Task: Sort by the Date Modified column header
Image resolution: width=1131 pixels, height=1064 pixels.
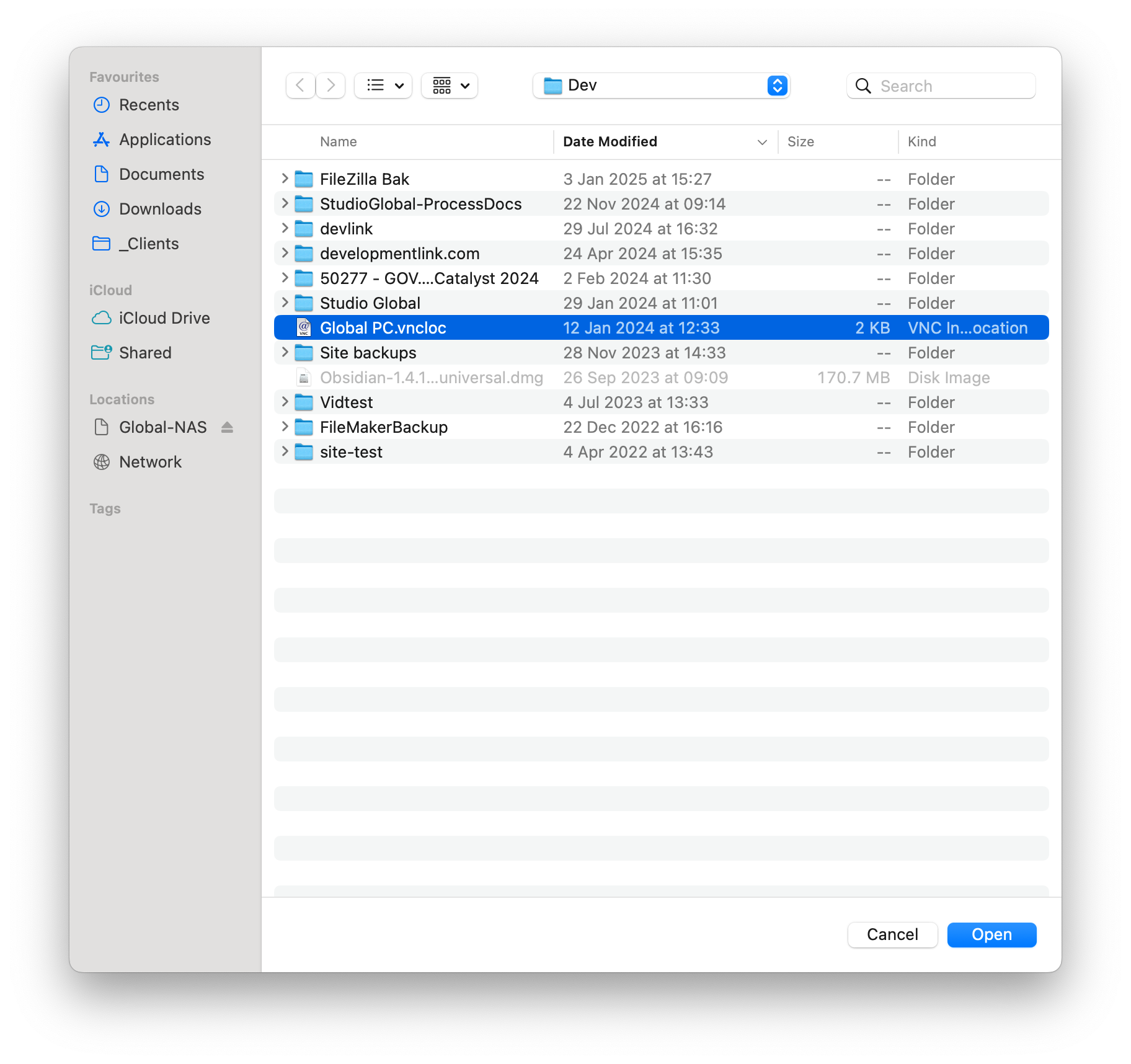Action: coord(610,141)
